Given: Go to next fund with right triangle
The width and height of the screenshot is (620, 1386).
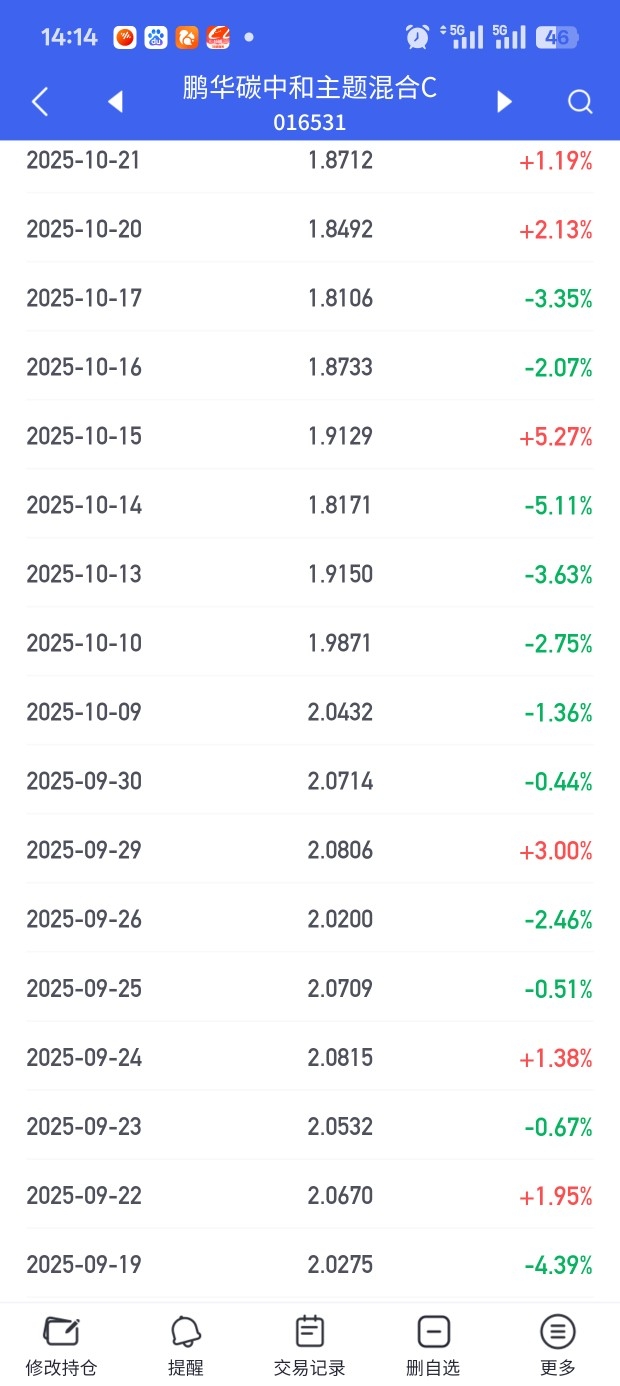Looking at the screenshot, I should [505, 101].
